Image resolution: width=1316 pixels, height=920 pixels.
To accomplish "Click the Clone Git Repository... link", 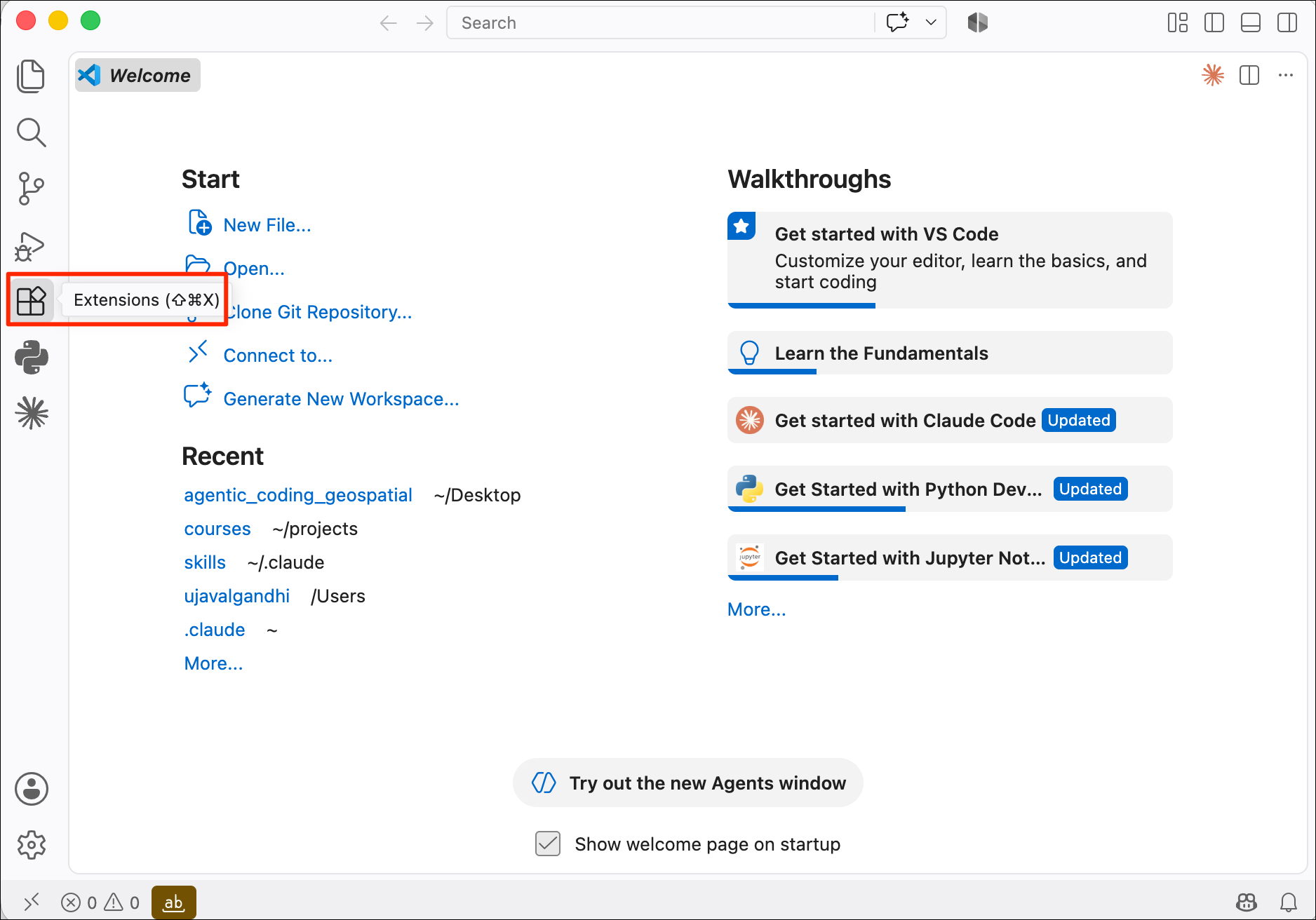I will 319,312.
